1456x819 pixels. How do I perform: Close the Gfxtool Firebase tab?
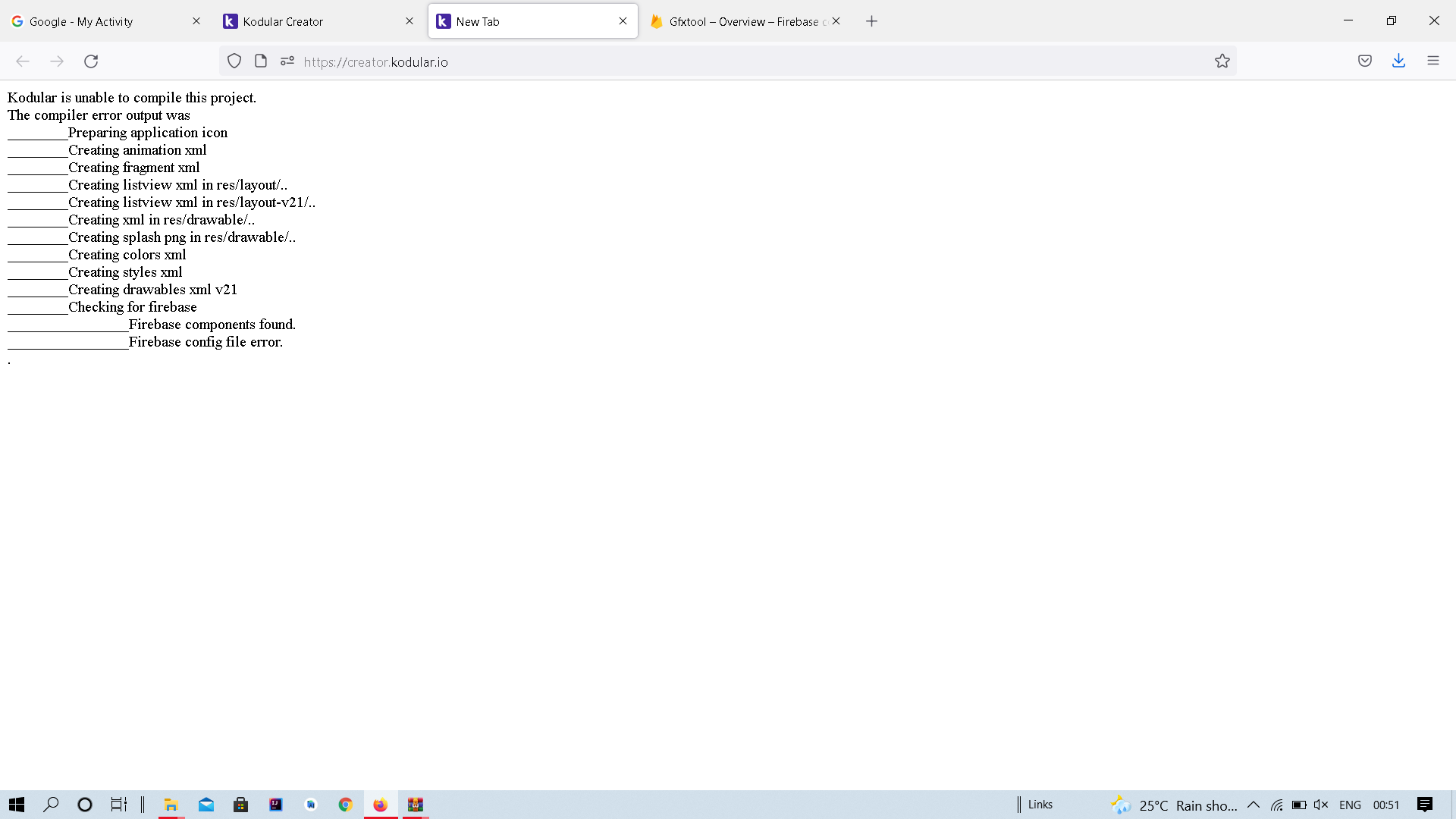pos(836,21)
